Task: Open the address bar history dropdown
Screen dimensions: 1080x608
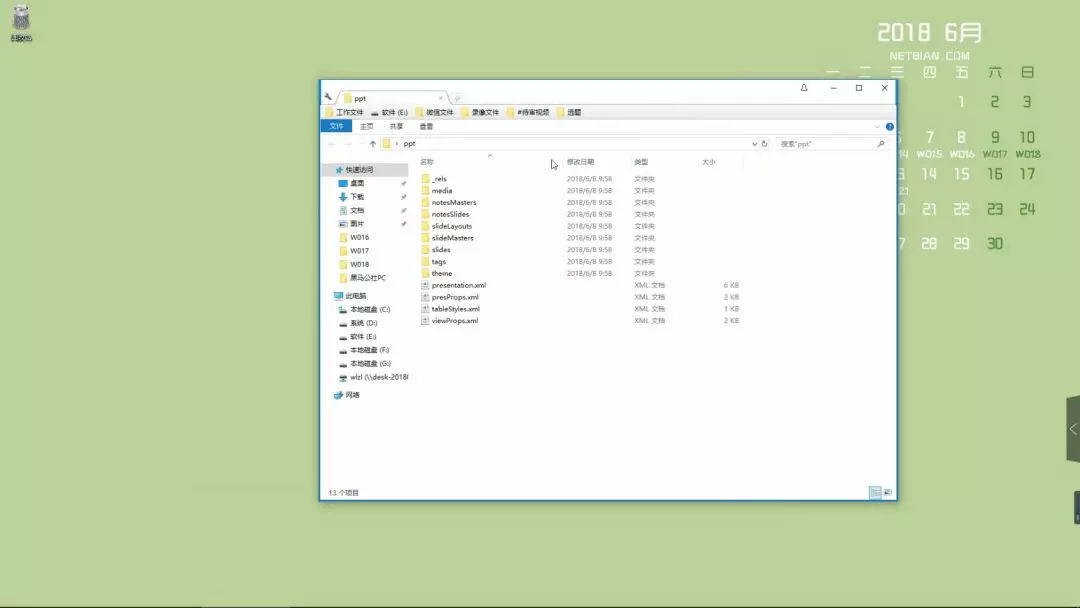Action: coord(754,144)
